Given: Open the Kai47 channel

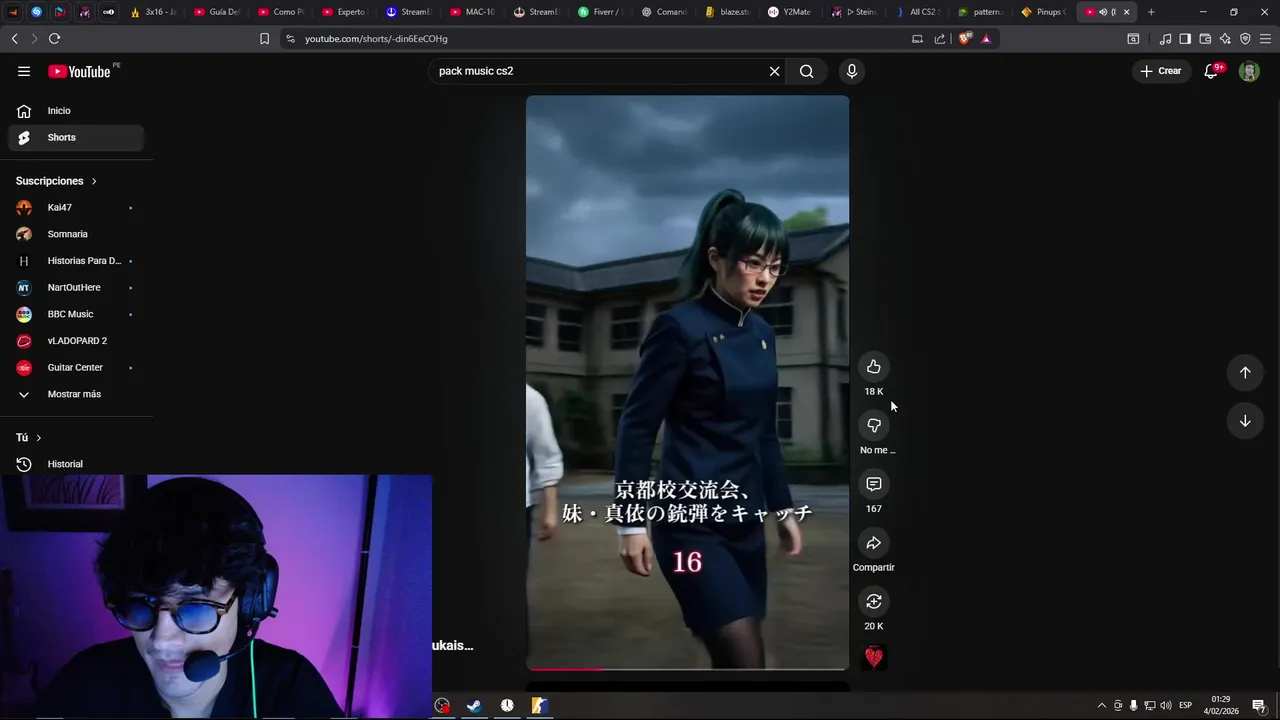Looking at the screenshot, I should 76,207.
